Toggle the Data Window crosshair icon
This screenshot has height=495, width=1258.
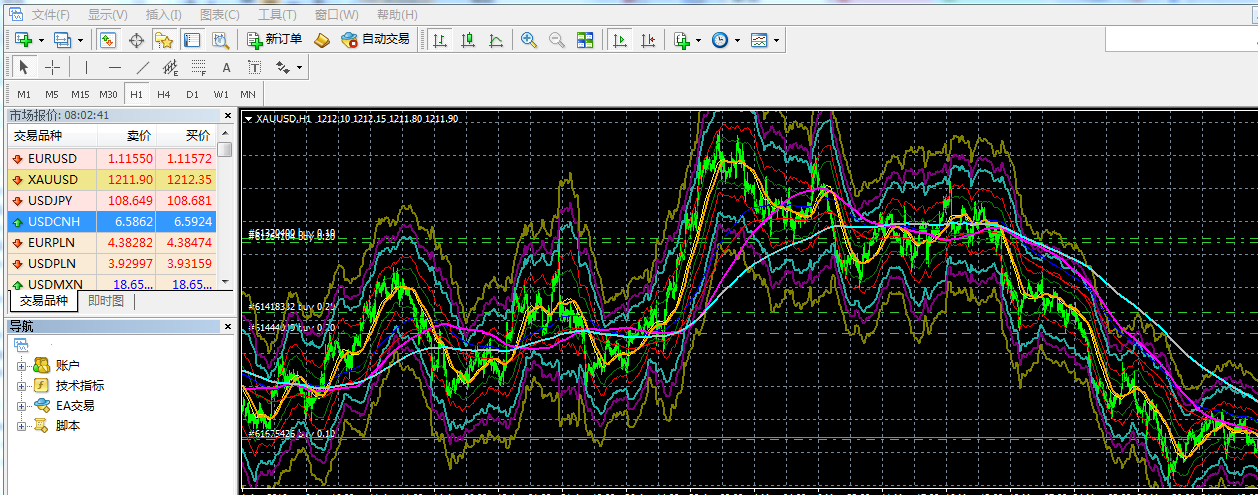point(136,40)
